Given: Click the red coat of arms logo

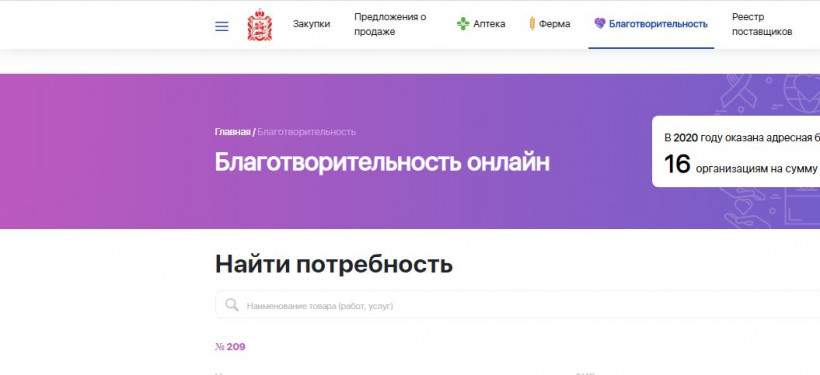Looking at the screenshot, I should pos(259,25).
